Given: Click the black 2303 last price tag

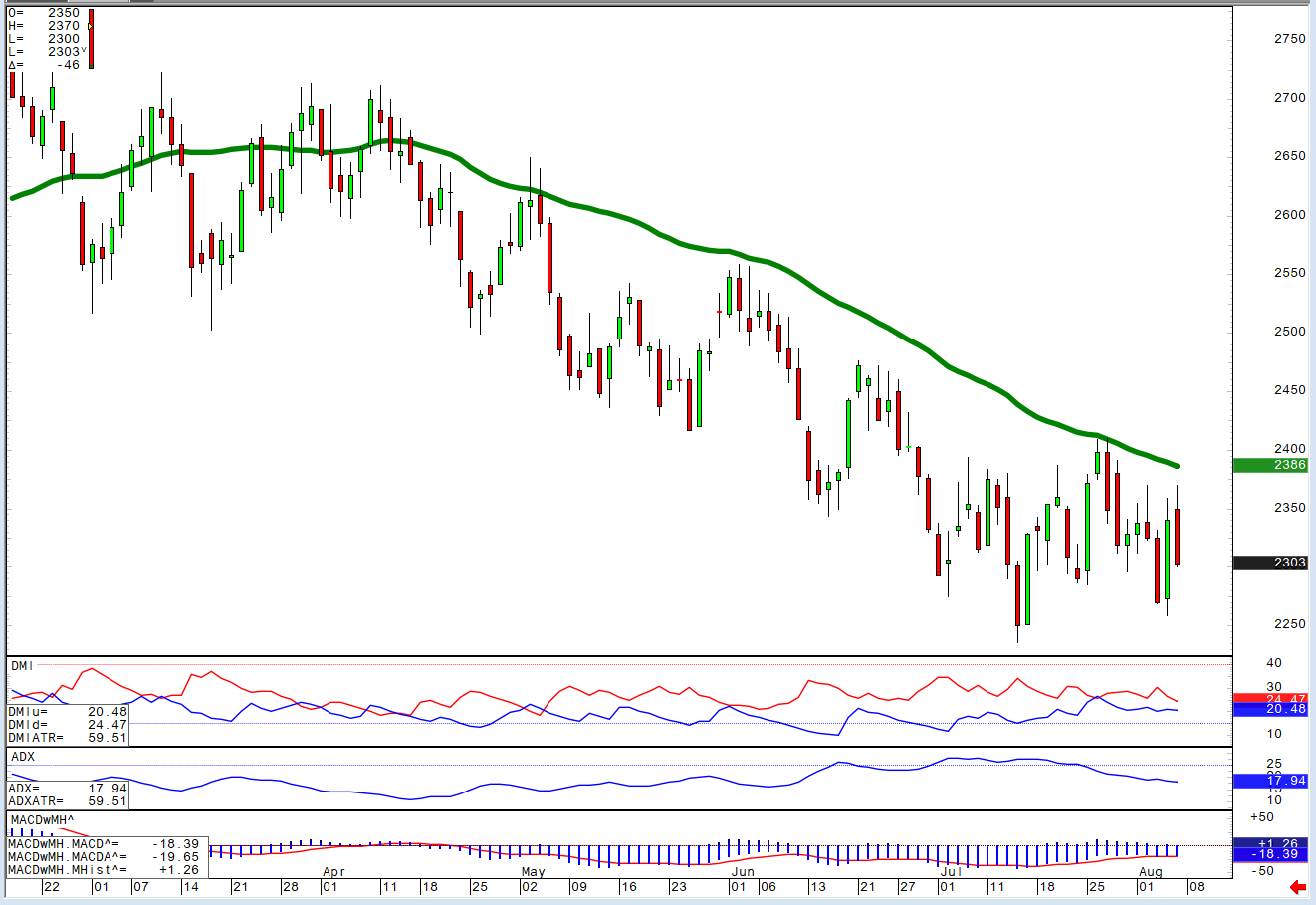Looking at the screenshot, I should pos(1269,563).
